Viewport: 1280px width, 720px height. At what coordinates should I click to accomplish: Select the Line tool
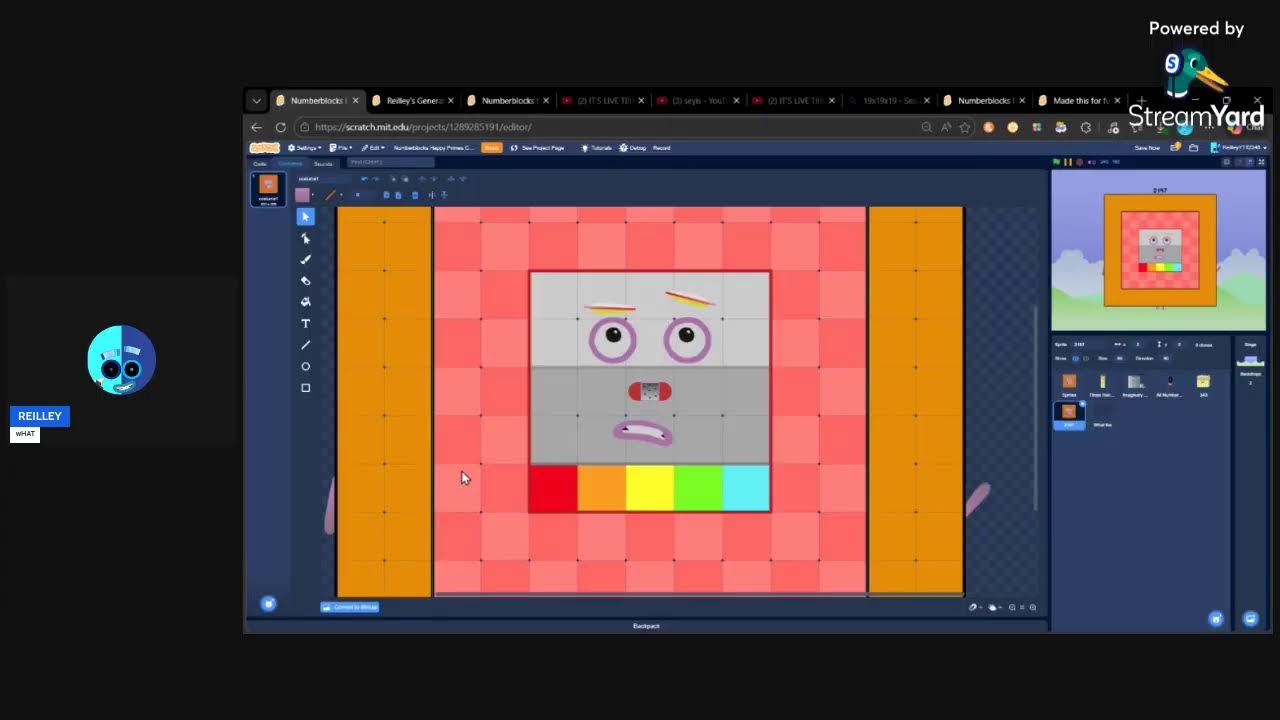click(306, 345)
